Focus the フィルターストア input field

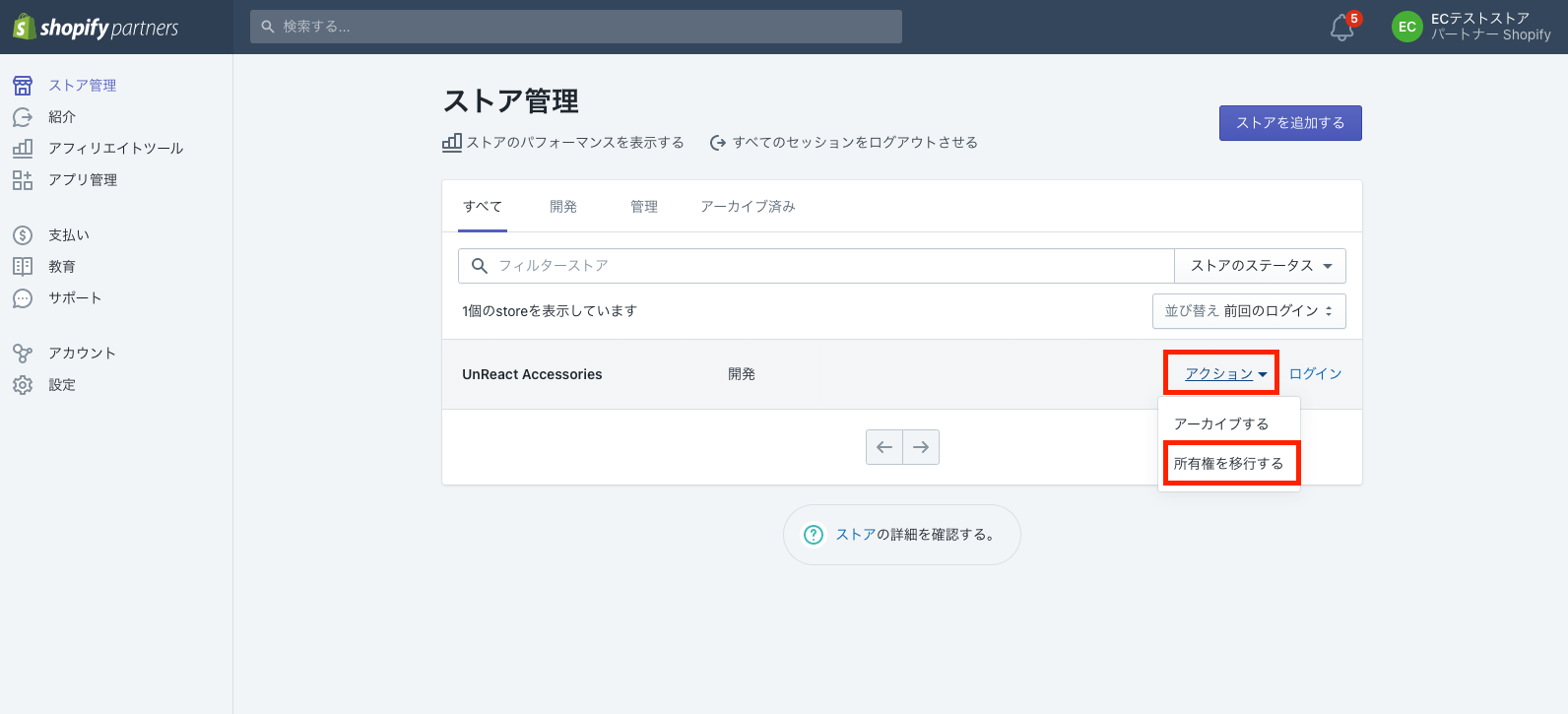point(817,266)
